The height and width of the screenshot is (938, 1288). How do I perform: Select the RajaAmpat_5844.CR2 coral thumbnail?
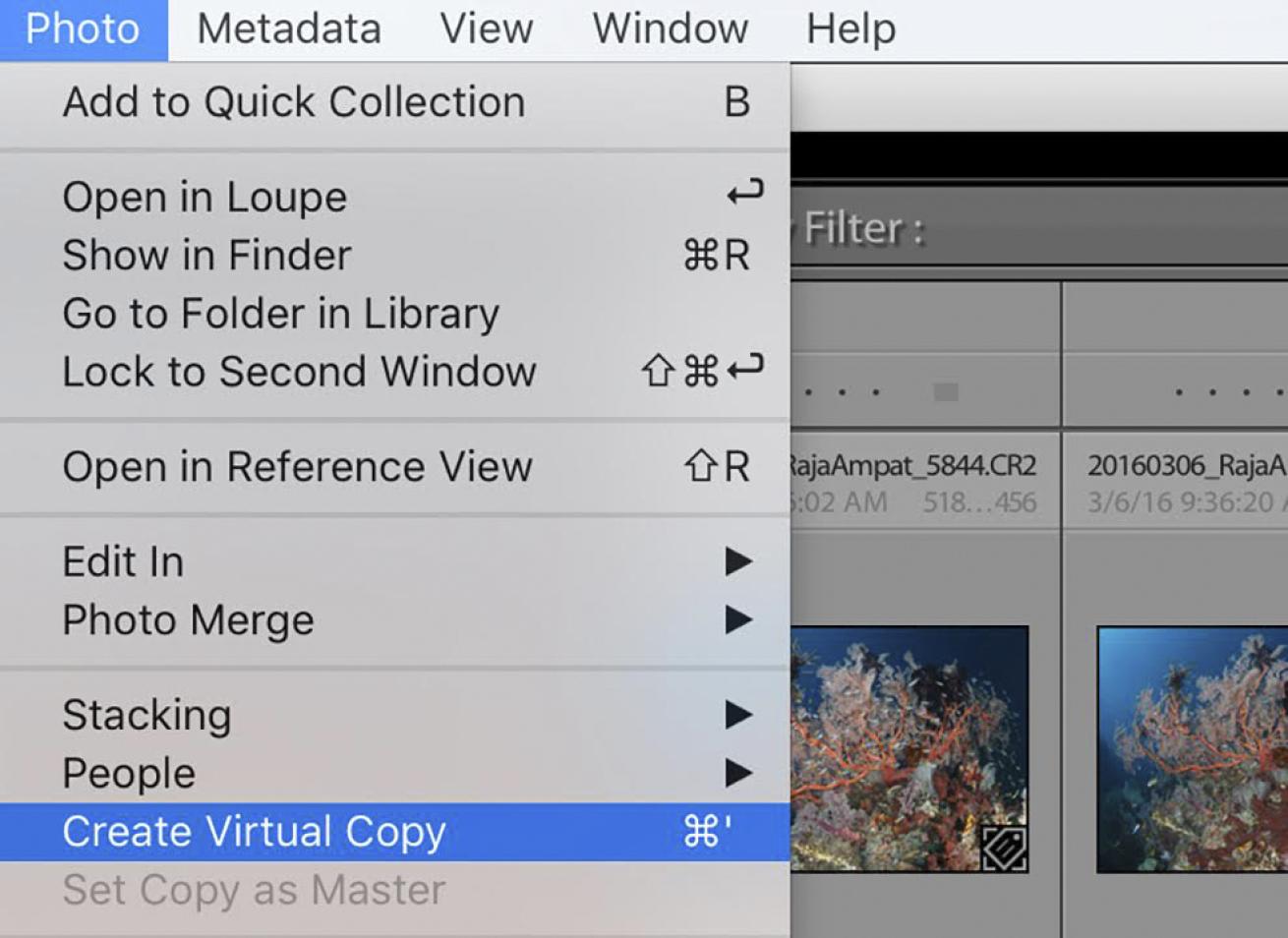point(908,747)
